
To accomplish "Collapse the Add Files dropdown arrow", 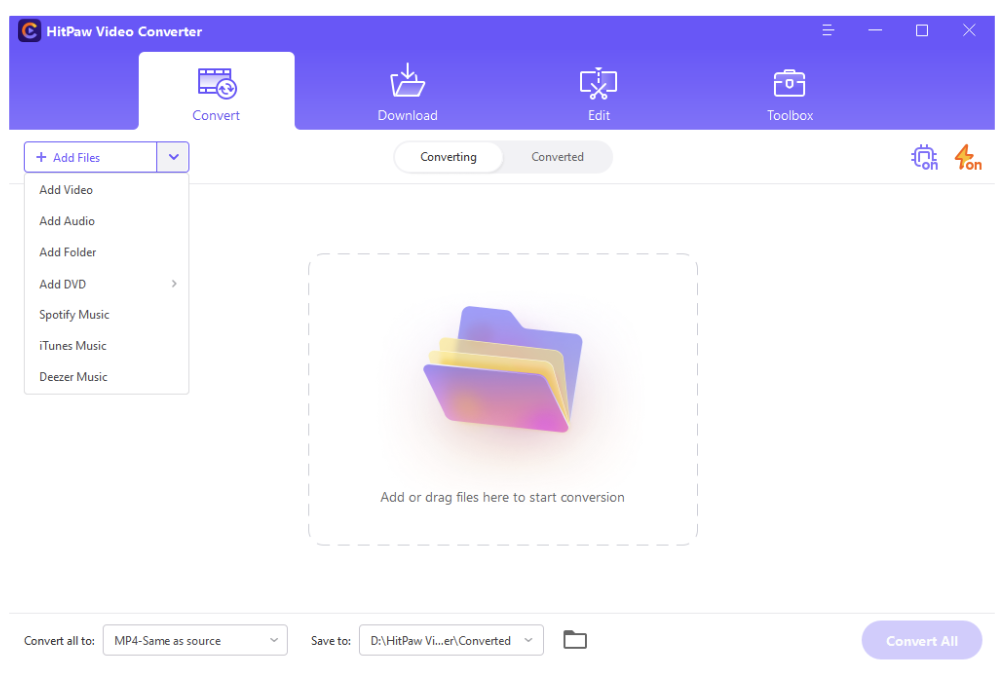I will 173,157.
